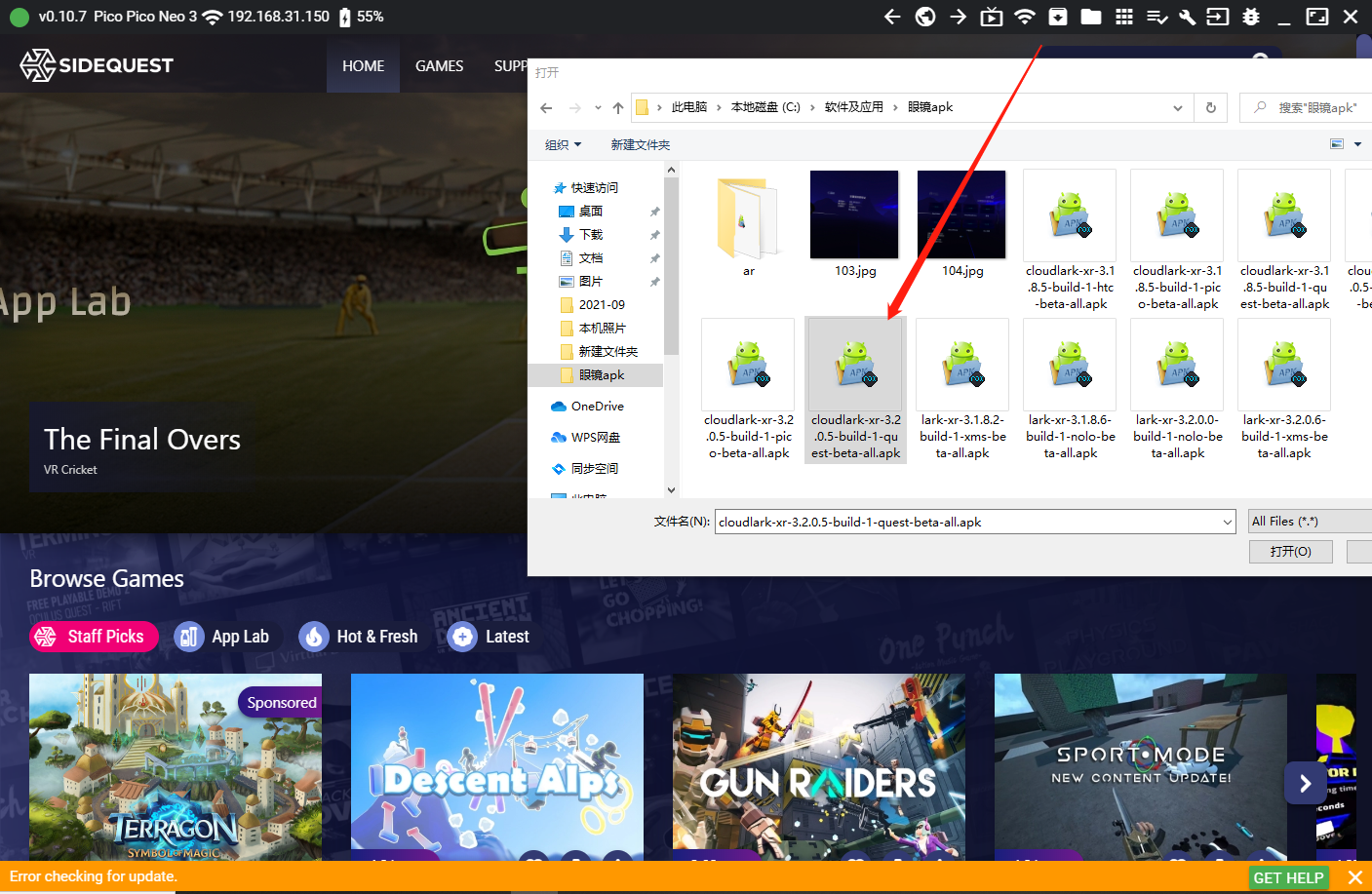Screen dimensions: 1372x894
Task: Open the headset file manager folder icon
Action: click(1091, 17)
